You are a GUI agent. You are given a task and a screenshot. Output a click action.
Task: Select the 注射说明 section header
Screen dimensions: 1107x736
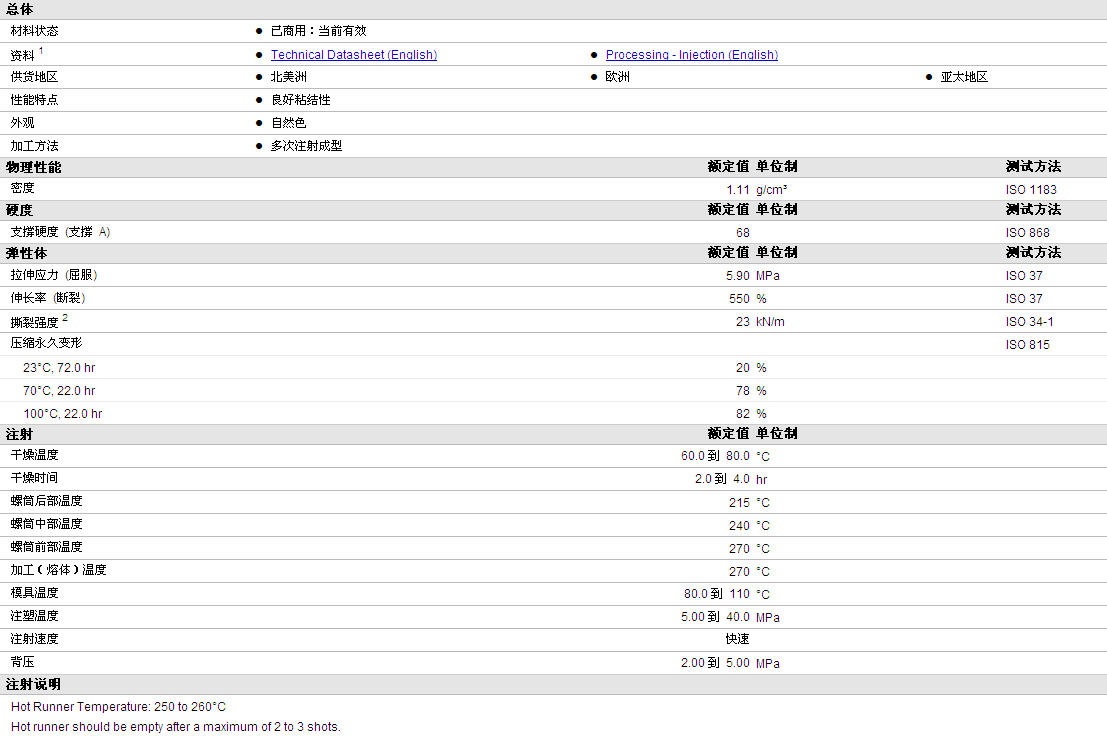33,684
